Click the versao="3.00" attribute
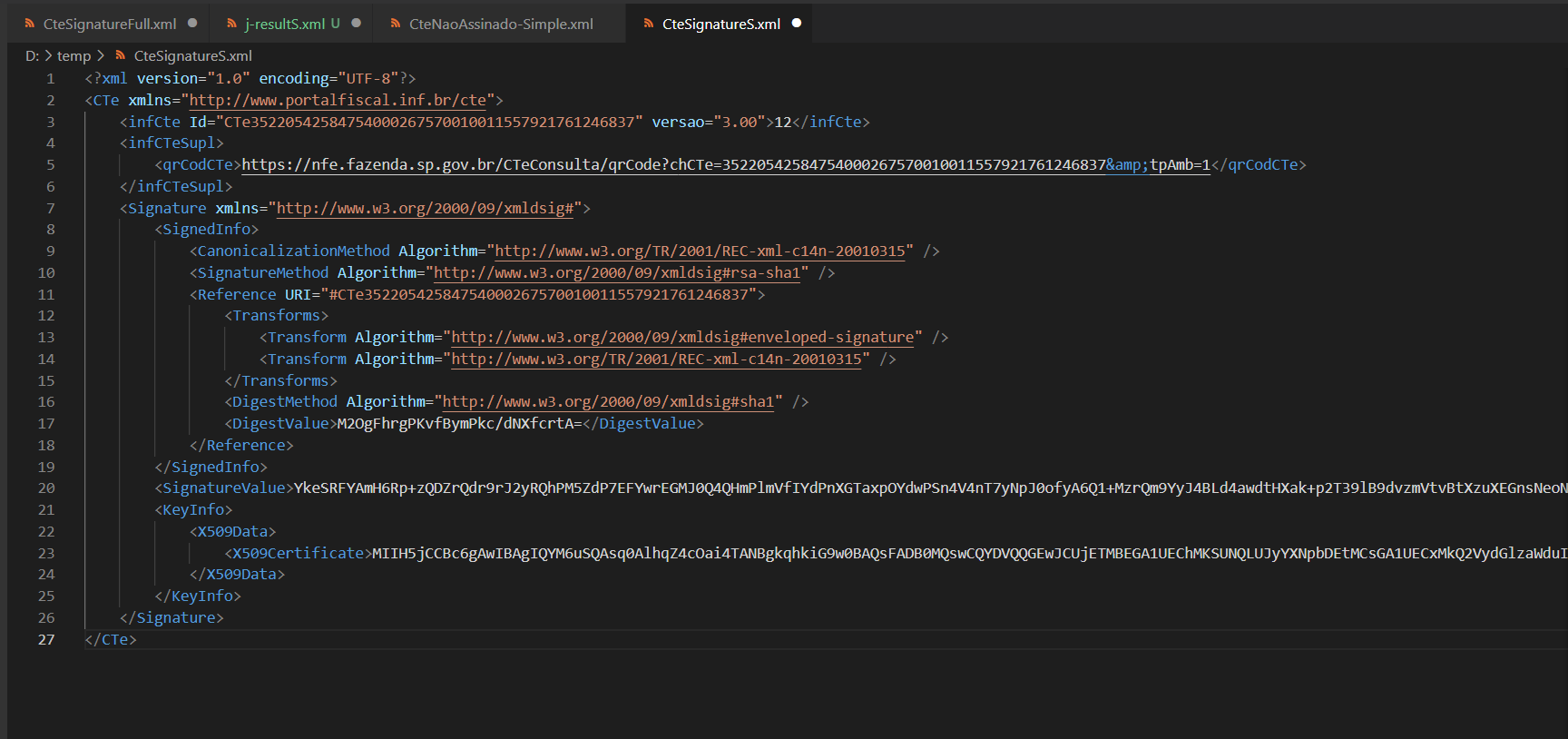 (x=709, y=123)
